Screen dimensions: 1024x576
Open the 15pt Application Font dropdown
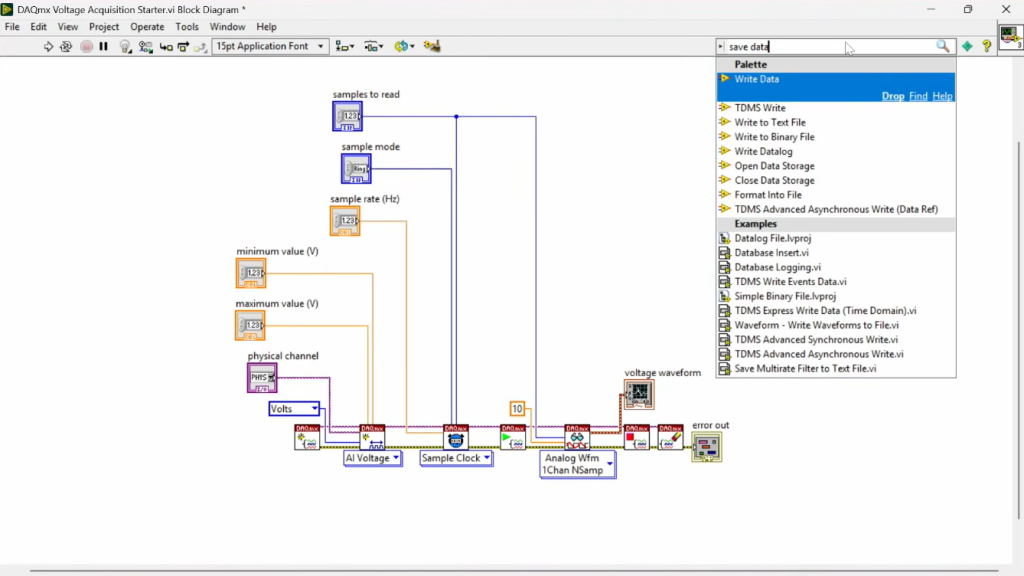click(x=270, y=46)
